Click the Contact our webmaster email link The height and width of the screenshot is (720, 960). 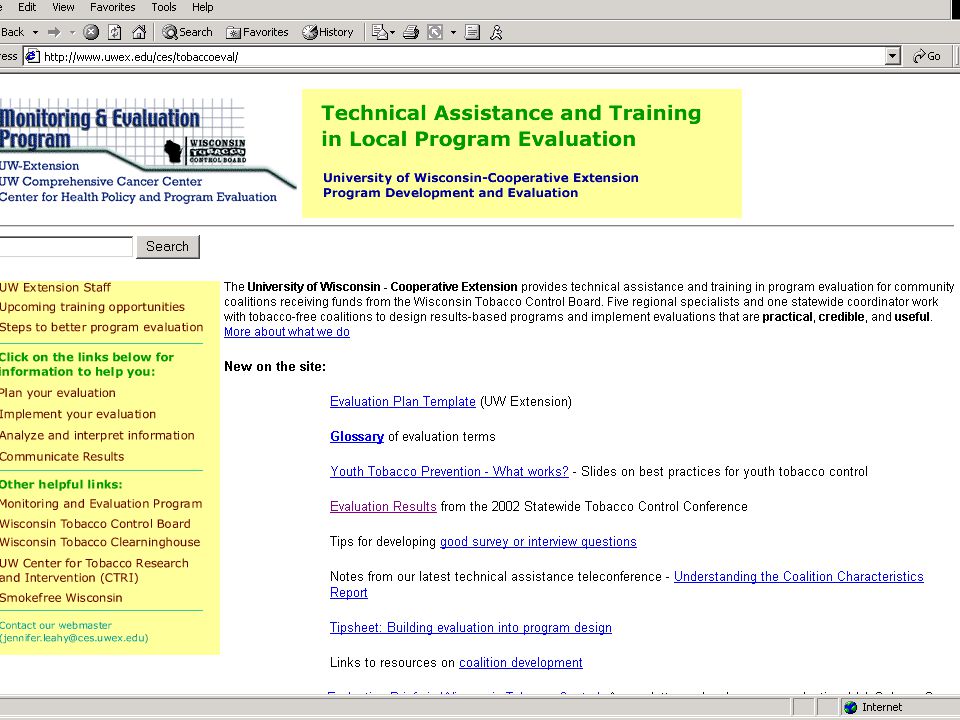click(73, 631)
